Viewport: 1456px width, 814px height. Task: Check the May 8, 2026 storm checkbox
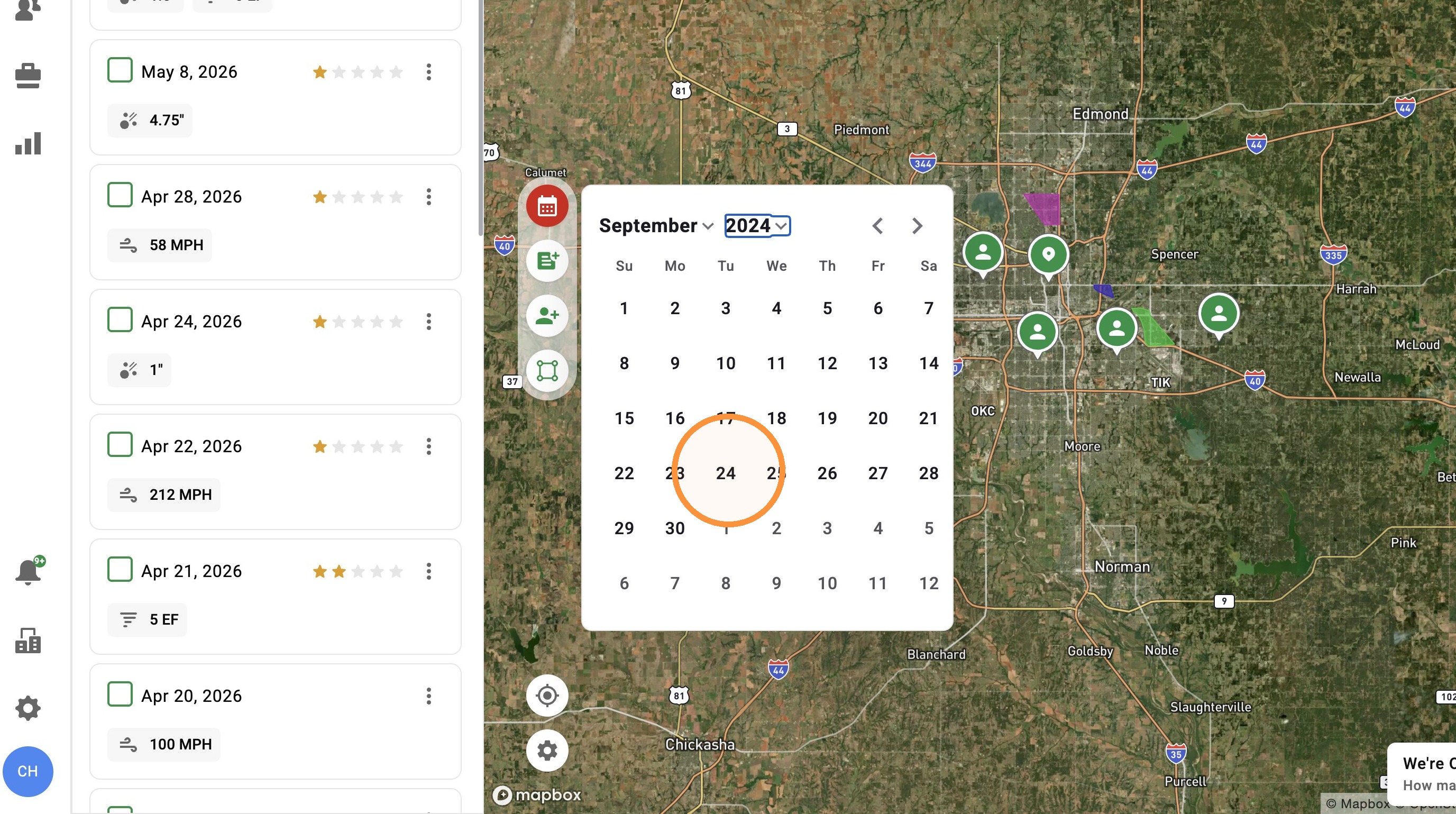(120, 70)
